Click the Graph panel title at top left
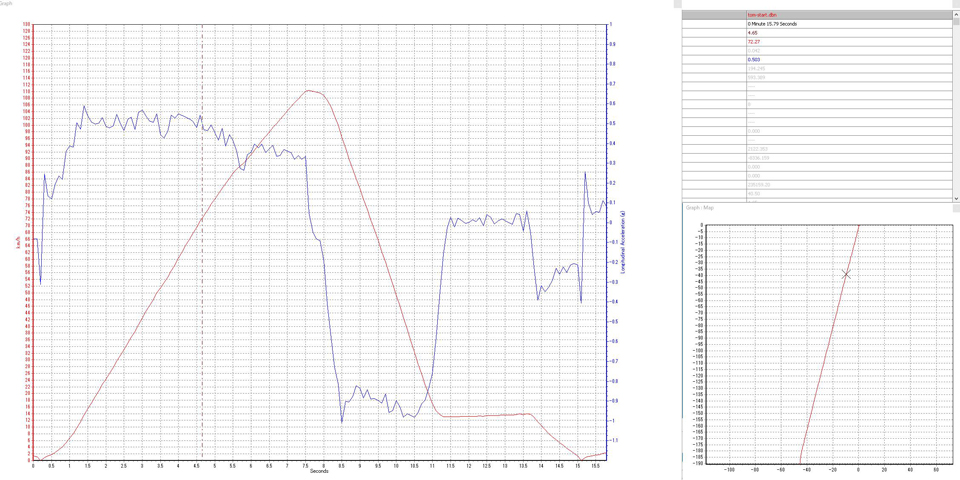This screenshot has width=960, height=480. coord(7,3)
